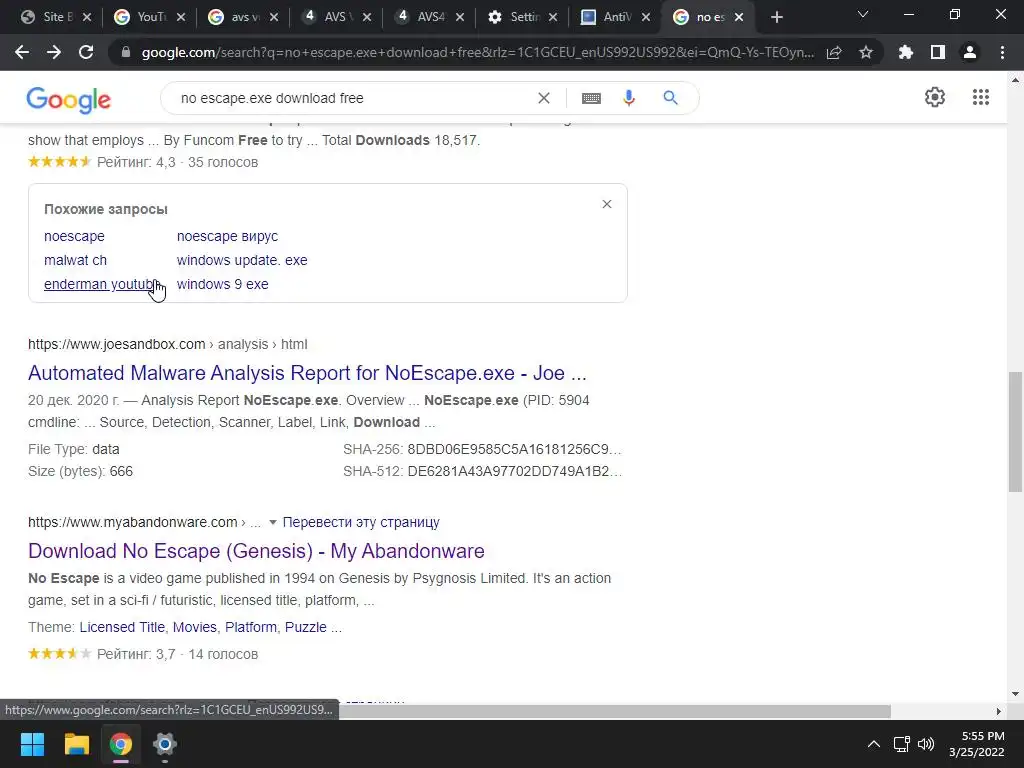1024x768 pixels.
Task: Open Chrome three-dot menu
Action: point(1002,52)
